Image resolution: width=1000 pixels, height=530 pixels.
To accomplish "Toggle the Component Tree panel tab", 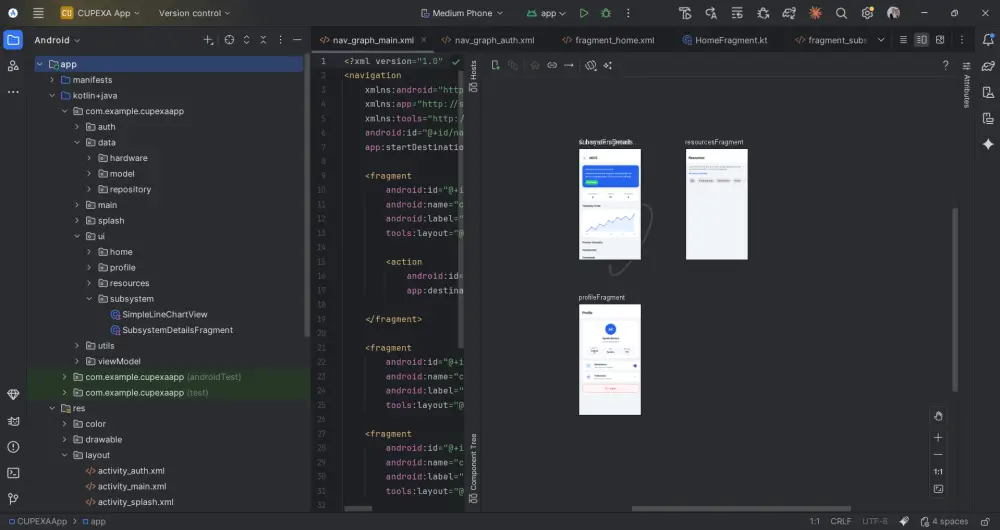I will pyautogui.click(x=473, y=468).
